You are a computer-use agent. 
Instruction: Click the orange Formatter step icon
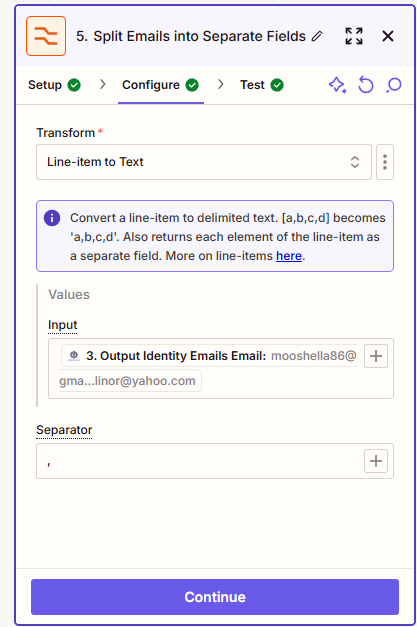coord(46,36)
